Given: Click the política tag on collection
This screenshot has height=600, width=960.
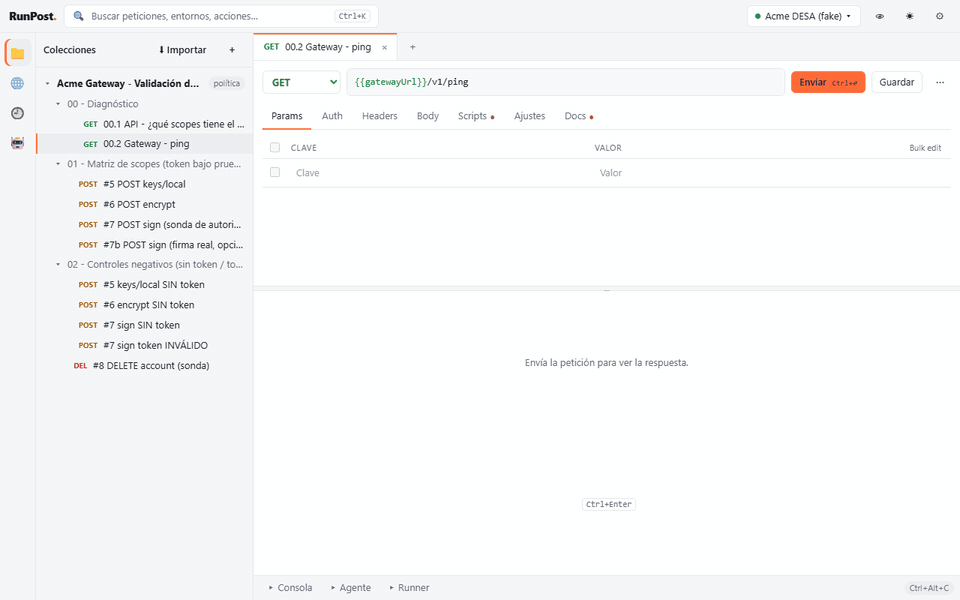Looking at the screenshot, I should [227, 84].
